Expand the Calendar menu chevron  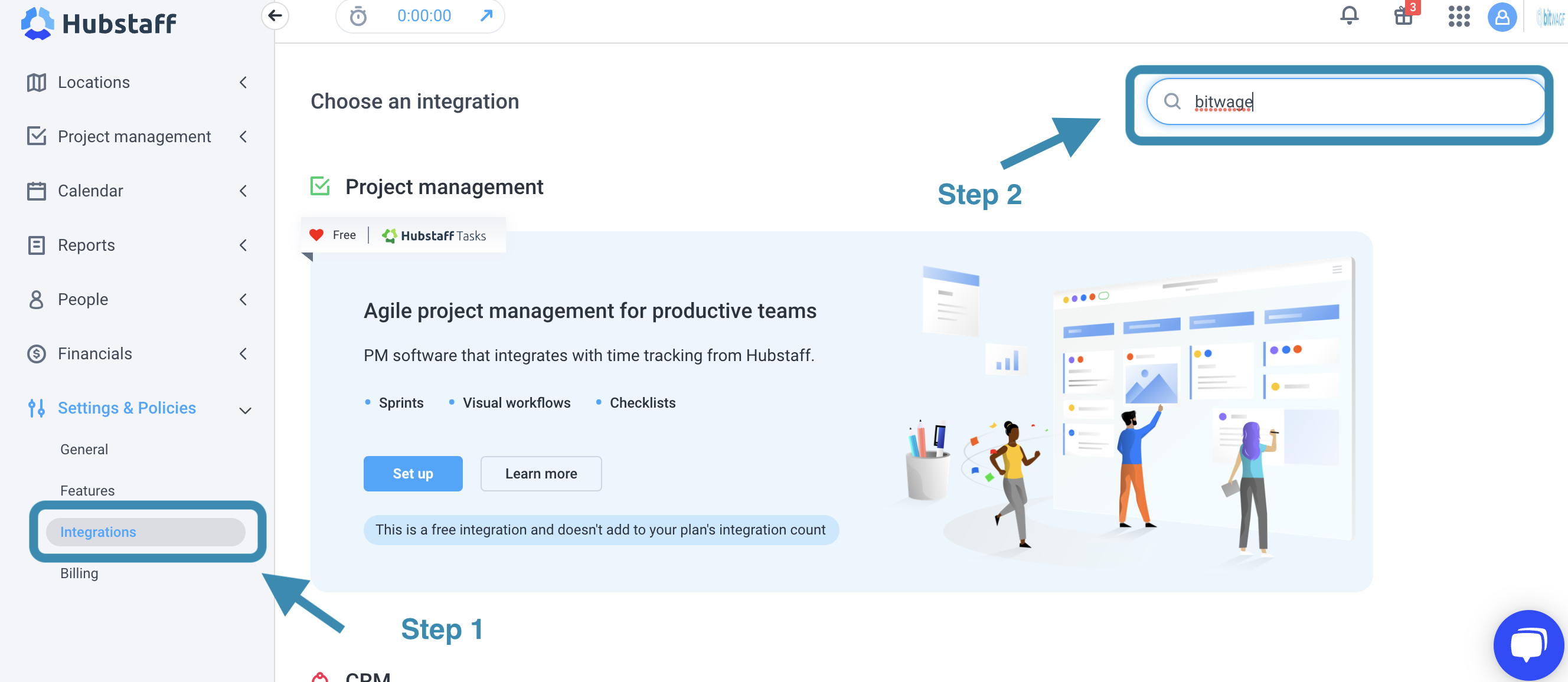pyautogui.click(x=243, y=191)
